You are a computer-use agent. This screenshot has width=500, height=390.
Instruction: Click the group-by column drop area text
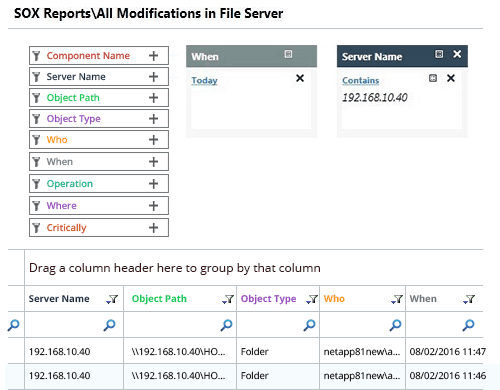point(175,268)
